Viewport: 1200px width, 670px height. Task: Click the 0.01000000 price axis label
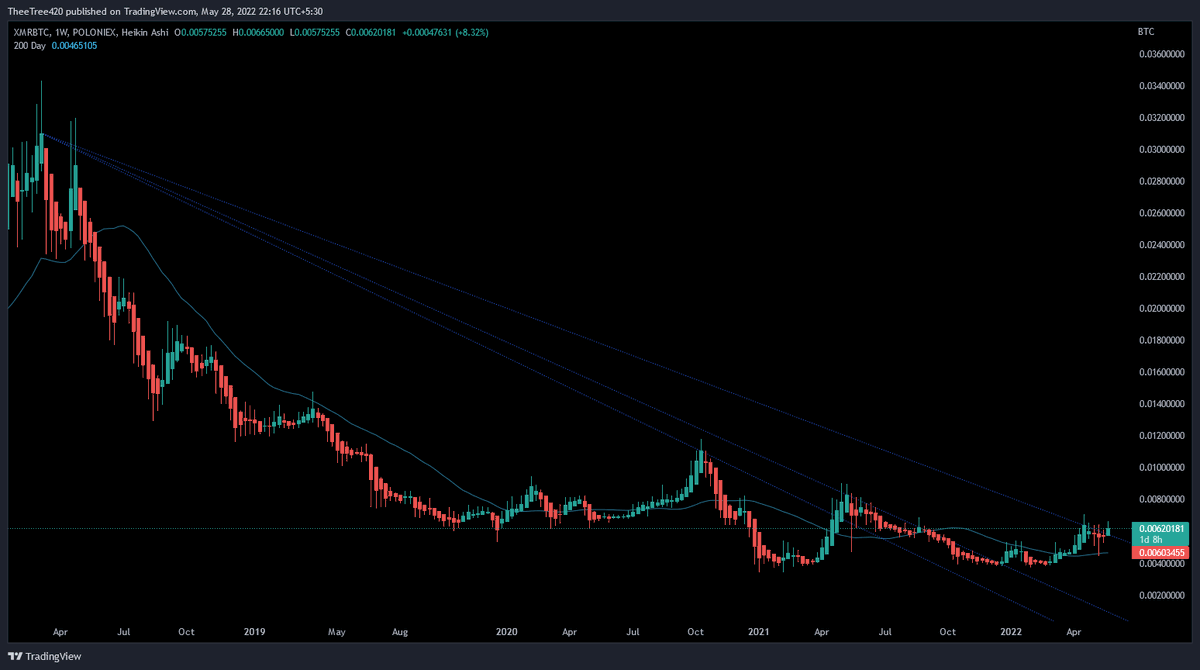(1161, 468)
